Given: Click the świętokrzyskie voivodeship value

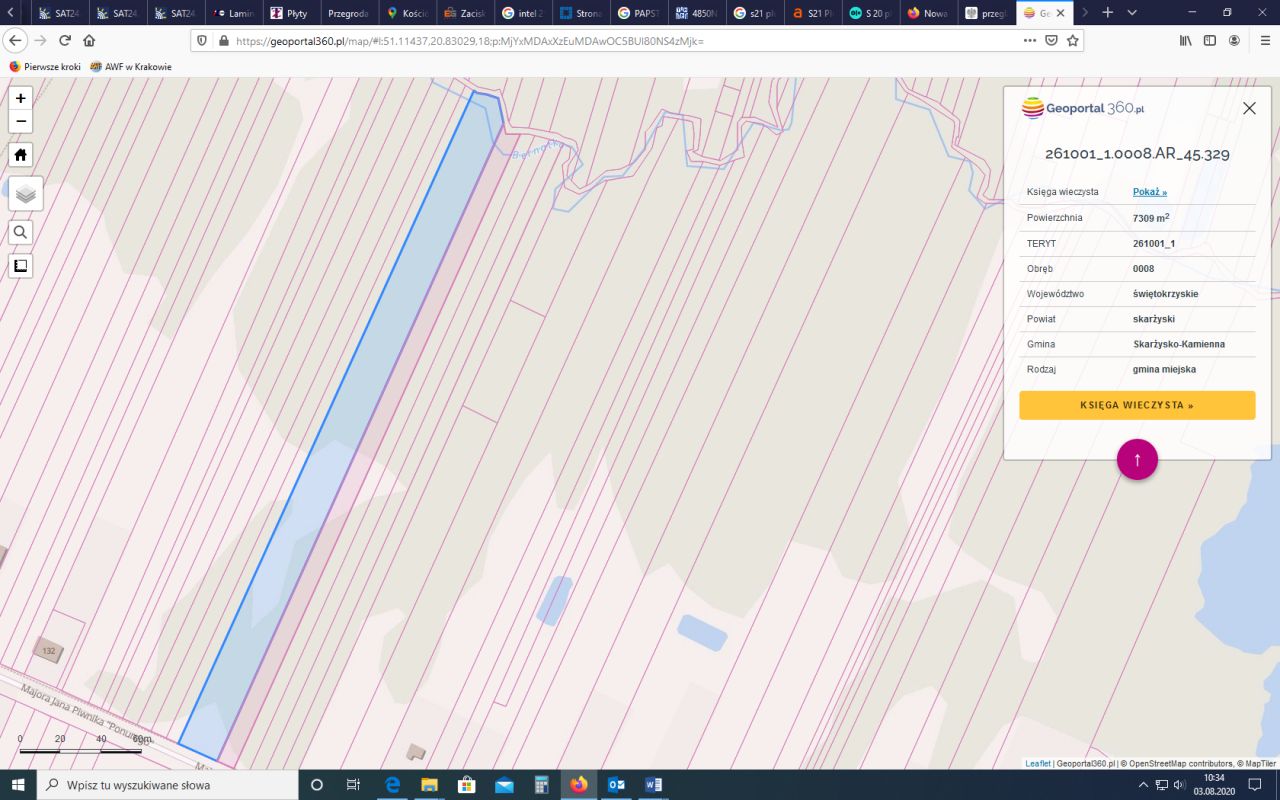Looking at the screenshot, I should 1166,294.
